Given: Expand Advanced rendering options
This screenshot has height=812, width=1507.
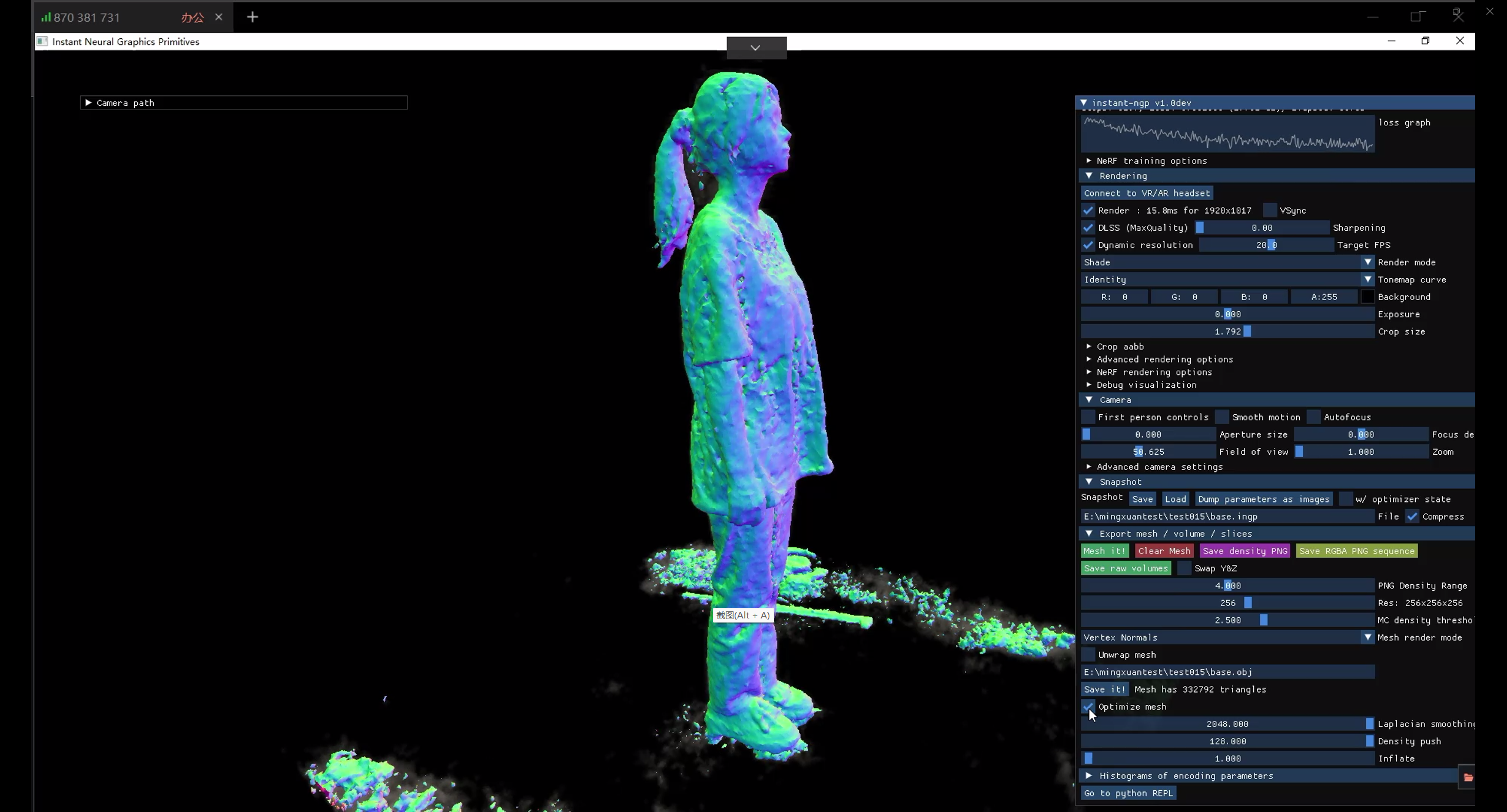Looking at the screenshot, I should pyautogui.click(x=1088, y=359).
